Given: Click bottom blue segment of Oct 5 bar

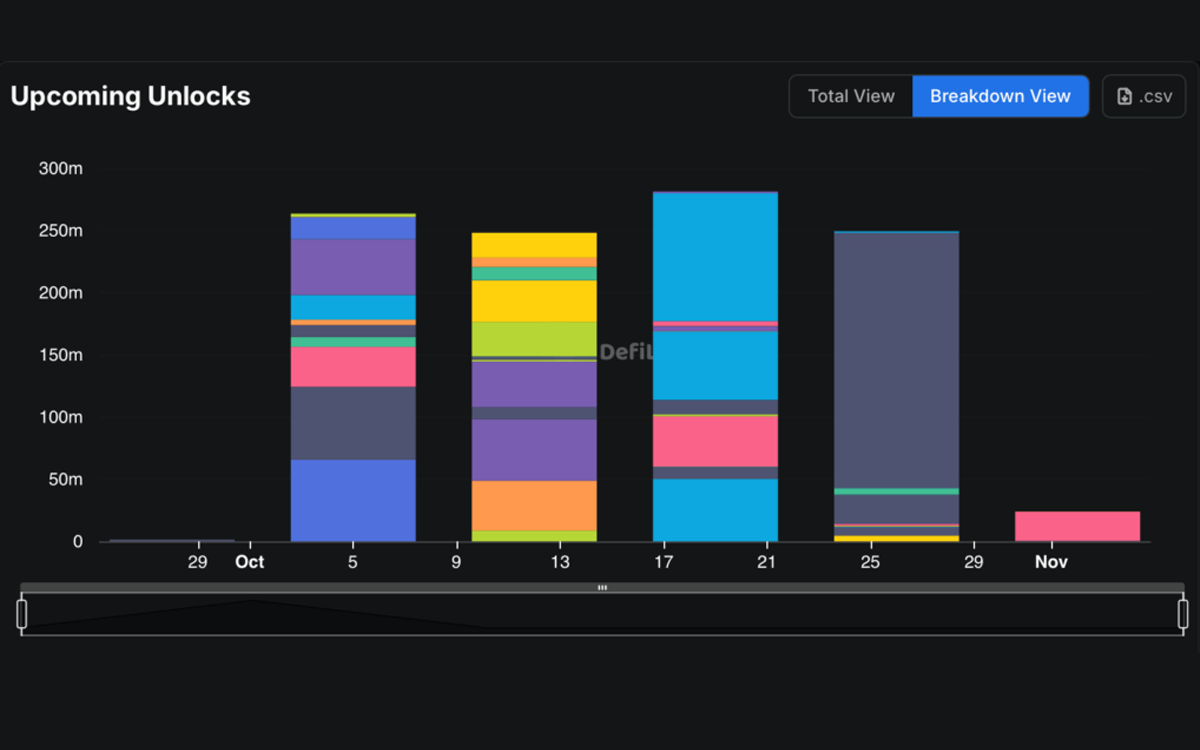Looking at the screenshot, I should point(353,500).
